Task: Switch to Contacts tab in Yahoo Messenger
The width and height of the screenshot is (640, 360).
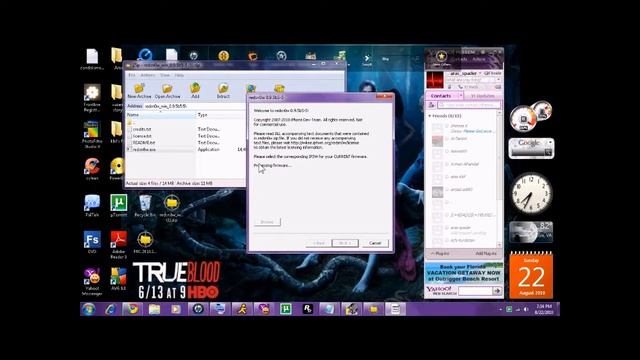Action: coord(441,96)
